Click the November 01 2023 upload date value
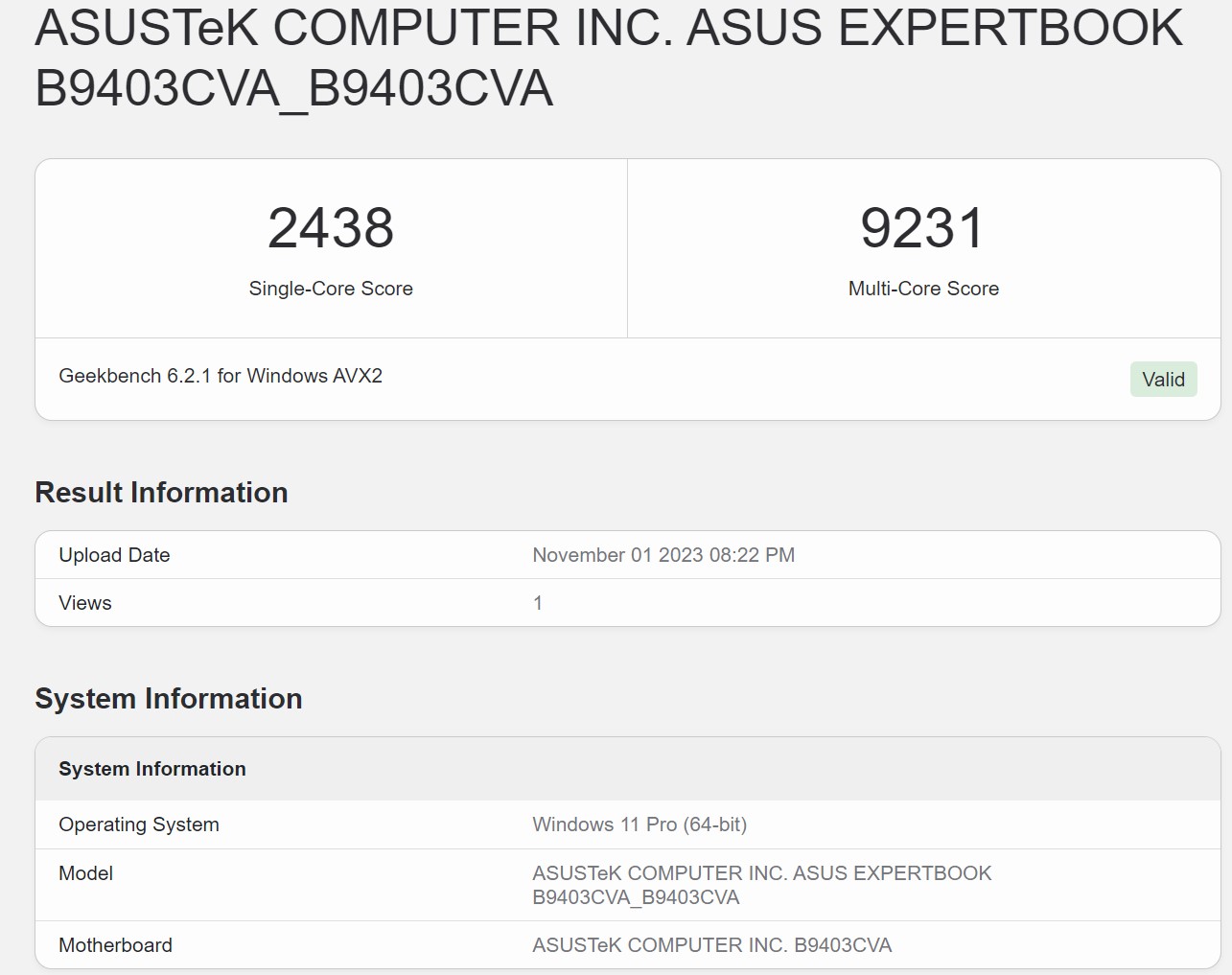1232x975 pixels. click(x=663, y=555)
